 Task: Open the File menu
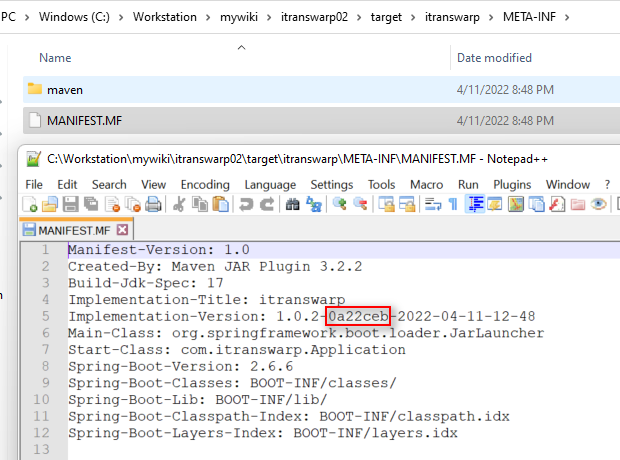[34, 184]
